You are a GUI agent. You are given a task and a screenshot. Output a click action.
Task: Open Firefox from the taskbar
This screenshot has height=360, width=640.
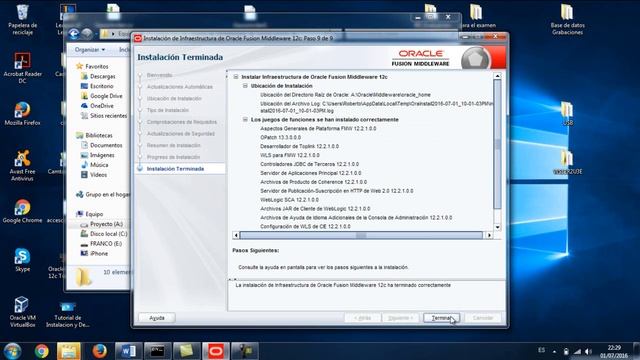coord(99,351)
